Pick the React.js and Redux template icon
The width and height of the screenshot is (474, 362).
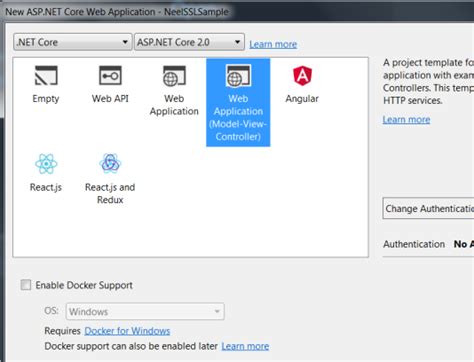click(x=110, y=163)
